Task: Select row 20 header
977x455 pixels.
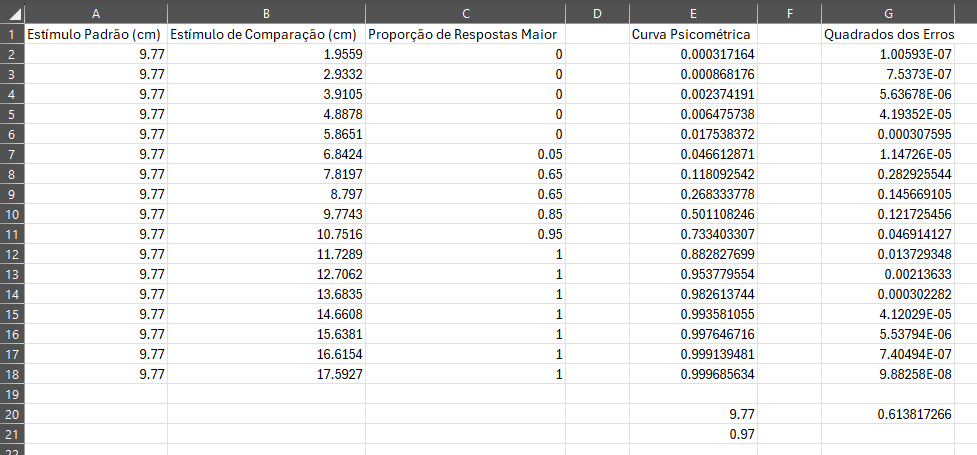Action: (12, 414)
